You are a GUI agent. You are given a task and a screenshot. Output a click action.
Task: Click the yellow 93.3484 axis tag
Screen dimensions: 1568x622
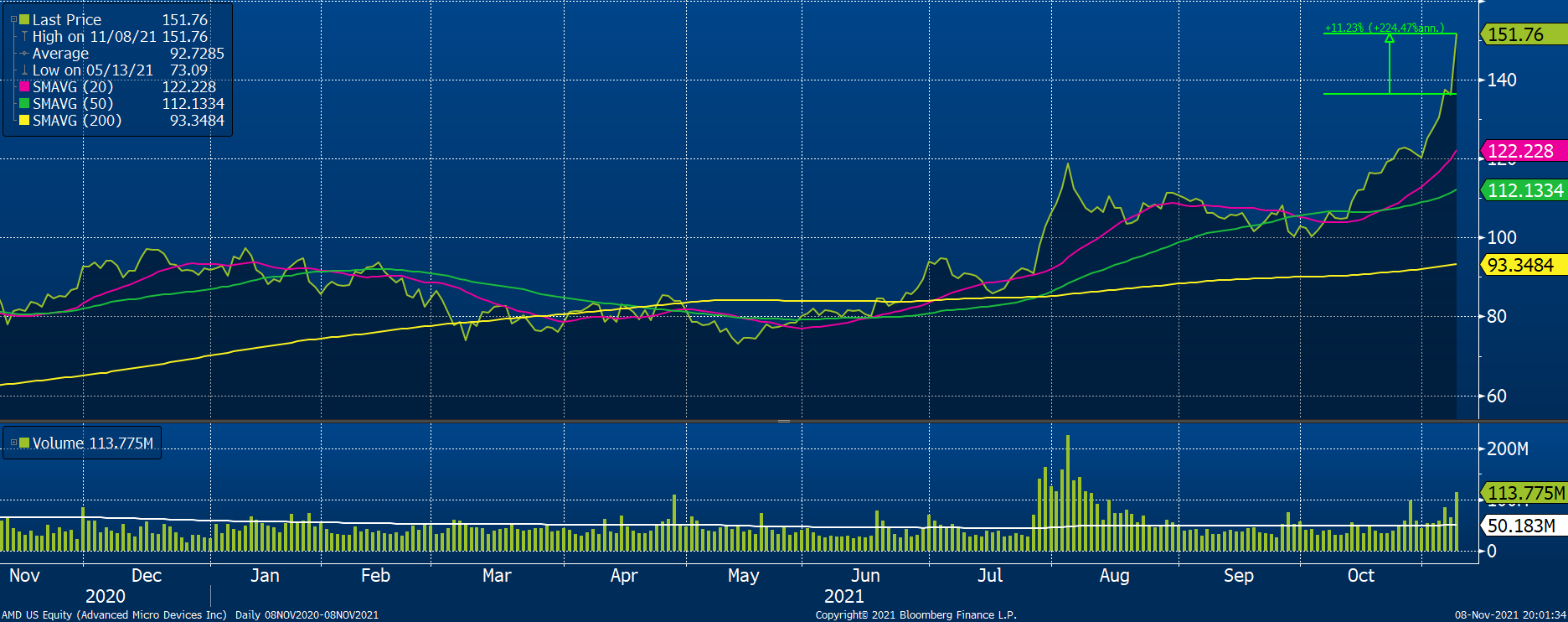coord(1524,265)
